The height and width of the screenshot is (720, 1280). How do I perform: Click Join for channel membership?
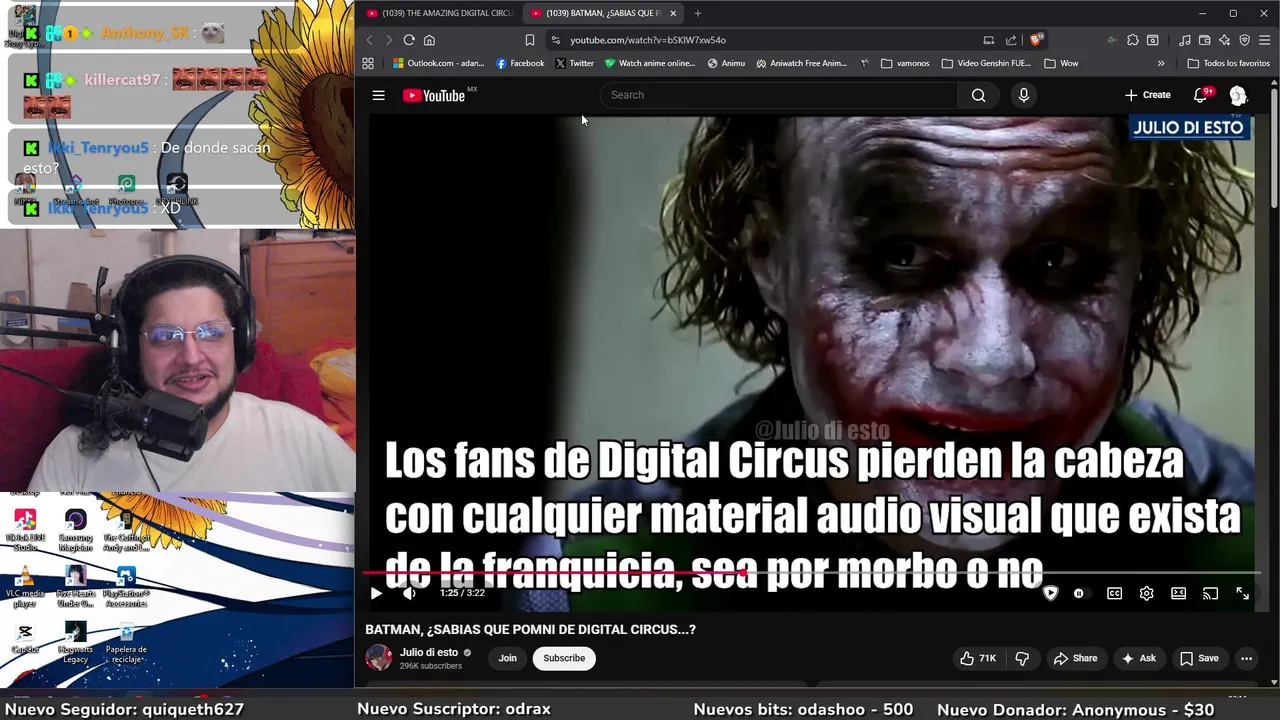(508, 658)
